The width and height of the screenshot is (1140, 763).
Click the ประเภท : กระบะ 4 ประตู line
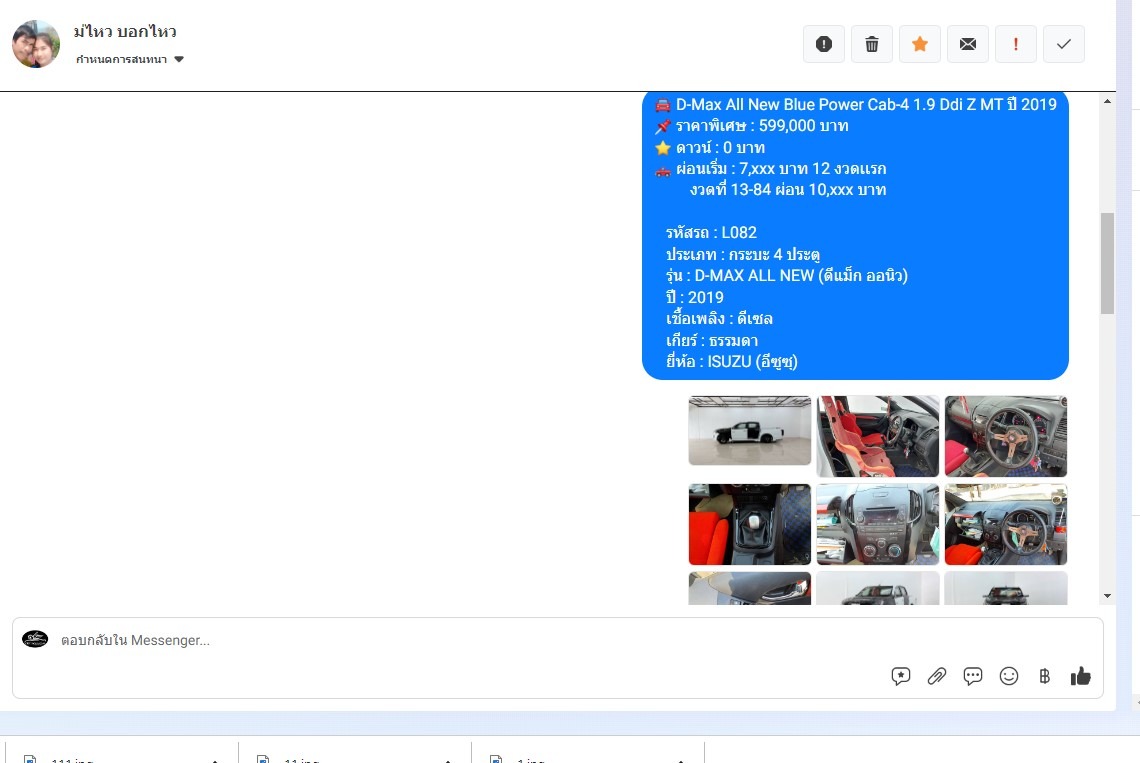pyautogui.click(x=743, y=255)
